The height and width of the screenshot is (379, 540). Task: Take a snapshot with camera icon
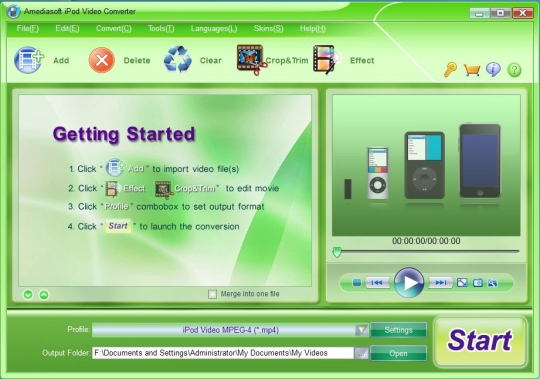(x=478, y=283)
